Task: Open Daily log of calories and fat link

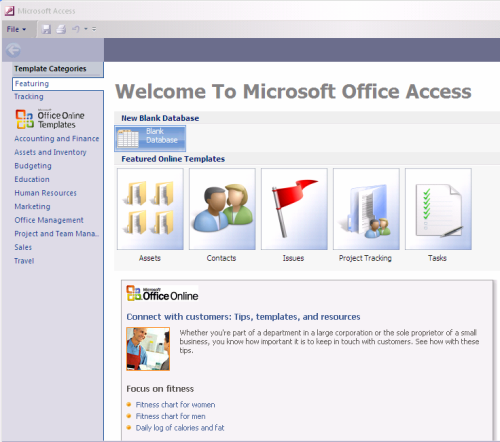Action: 180,428
